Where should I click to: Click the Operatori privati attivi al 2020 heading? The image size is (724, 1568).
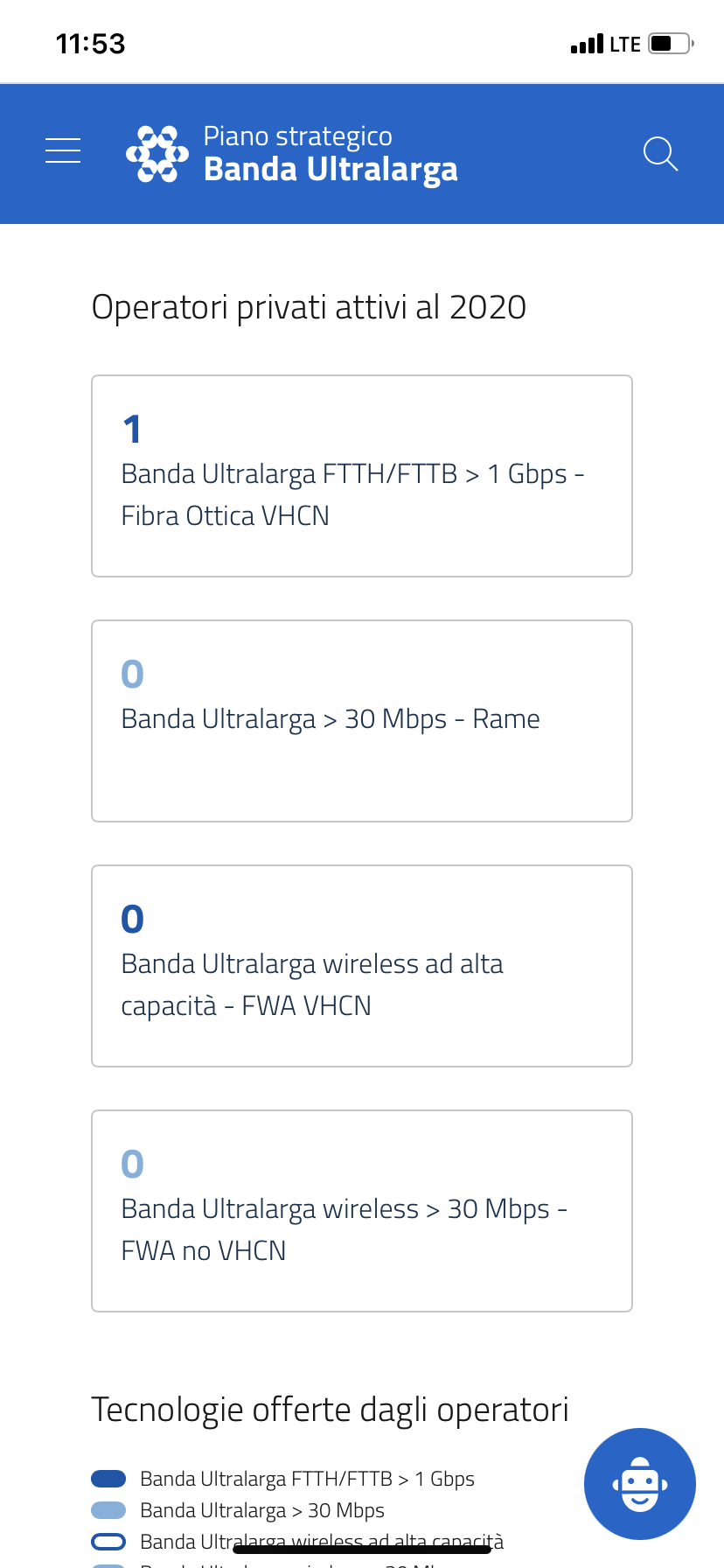click(309, 308)
